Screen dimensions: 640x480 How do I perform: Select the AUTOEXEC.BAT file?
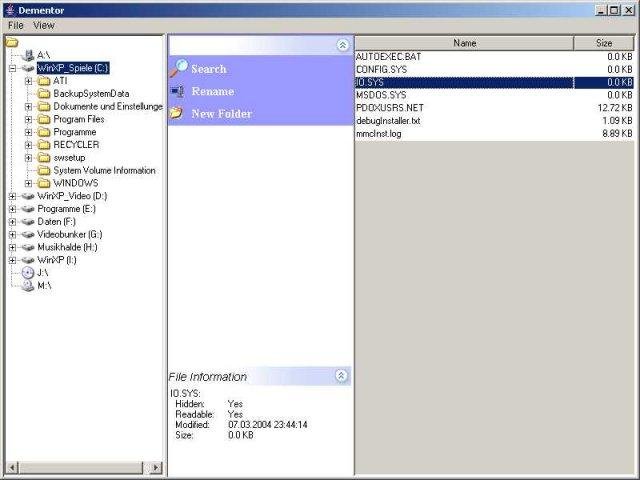(x=494, y=57)
